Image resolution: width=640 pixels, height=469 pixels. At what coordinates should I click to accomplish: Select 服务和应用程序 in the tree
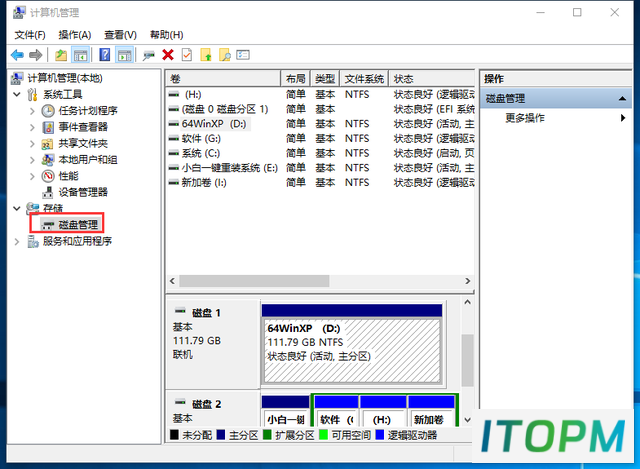tap(77, 241)
